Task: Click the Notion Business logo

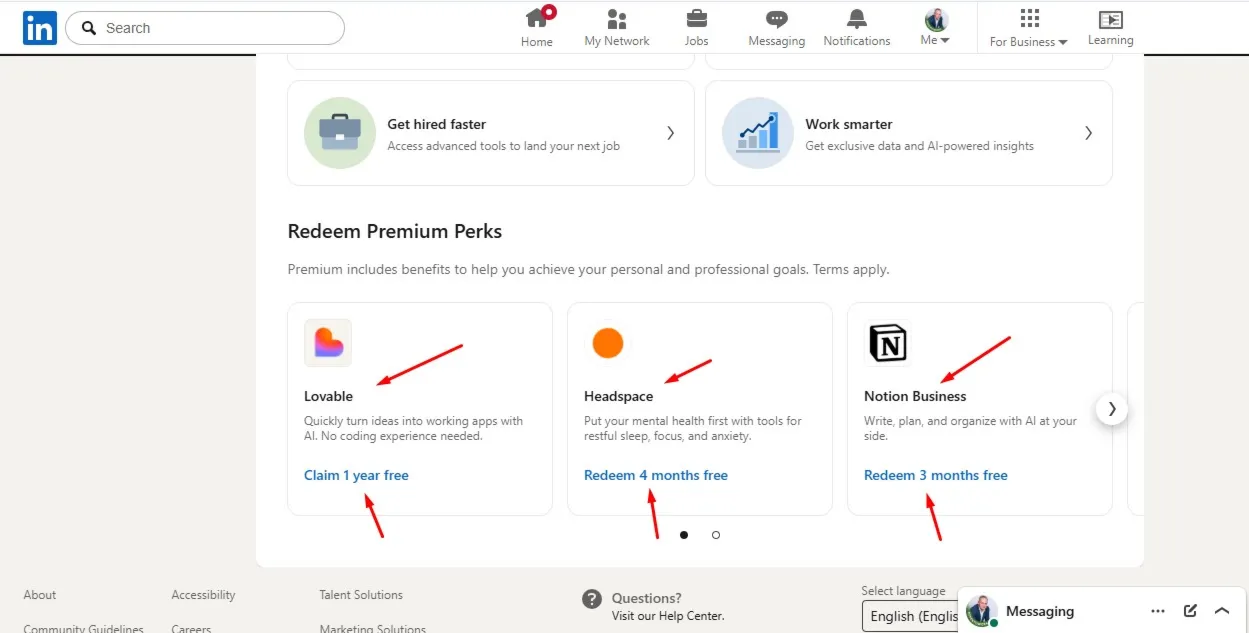Action: (888, 343)
